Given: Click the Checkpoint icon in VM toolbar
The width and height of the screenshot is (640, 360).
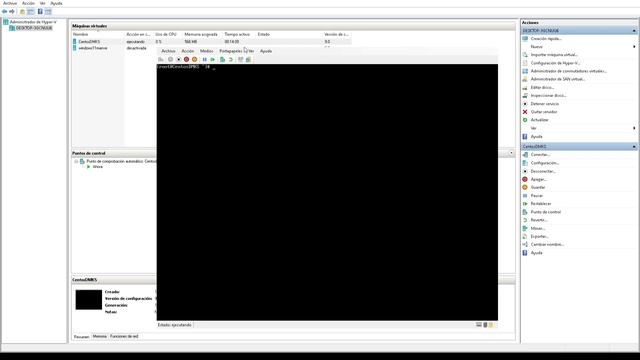Looking at the screenshot, I should [222, 60].
